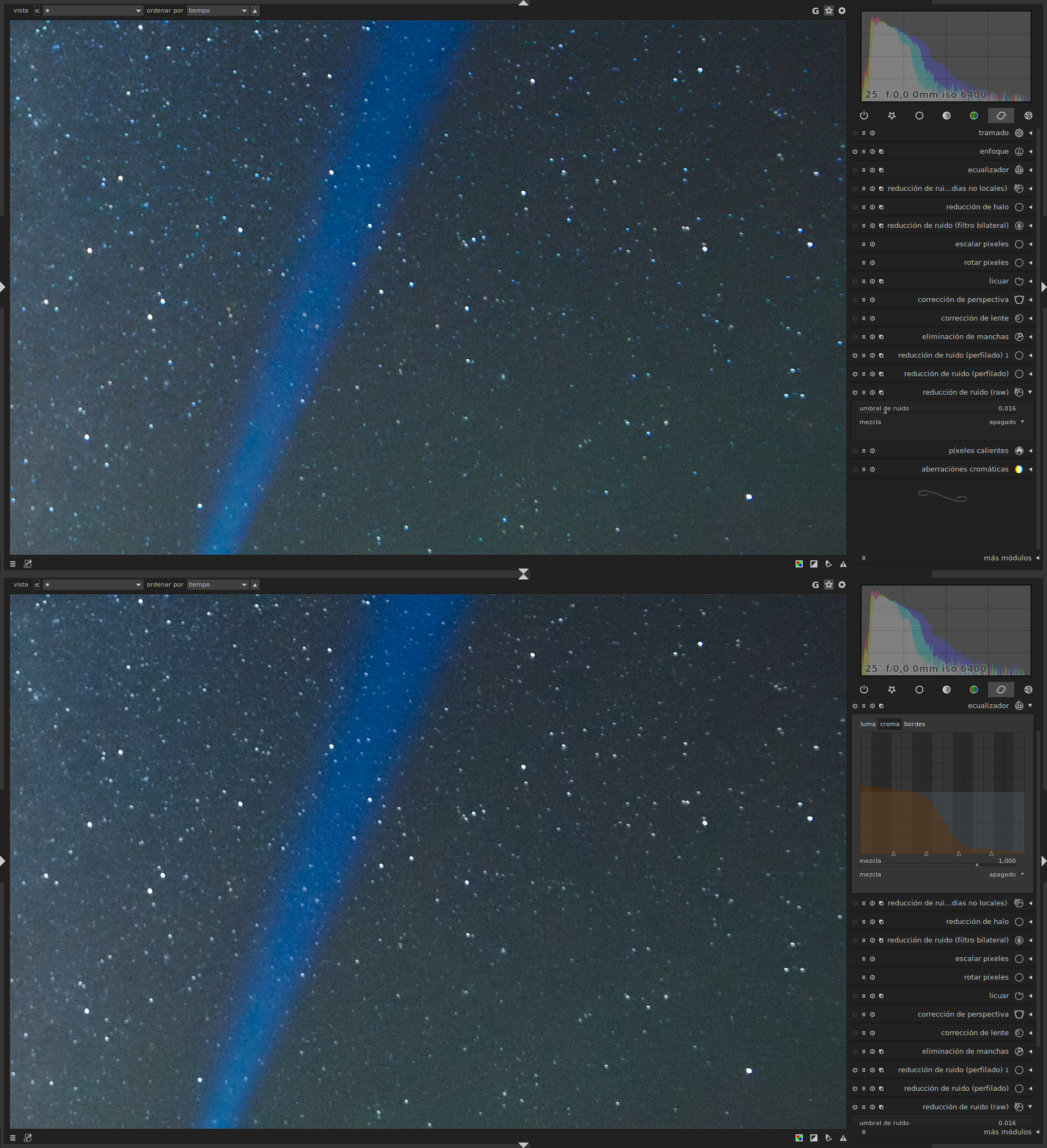Switch to luma tab in ecualizador
Screen dimensions: 1047x1148
click(868, 724)
